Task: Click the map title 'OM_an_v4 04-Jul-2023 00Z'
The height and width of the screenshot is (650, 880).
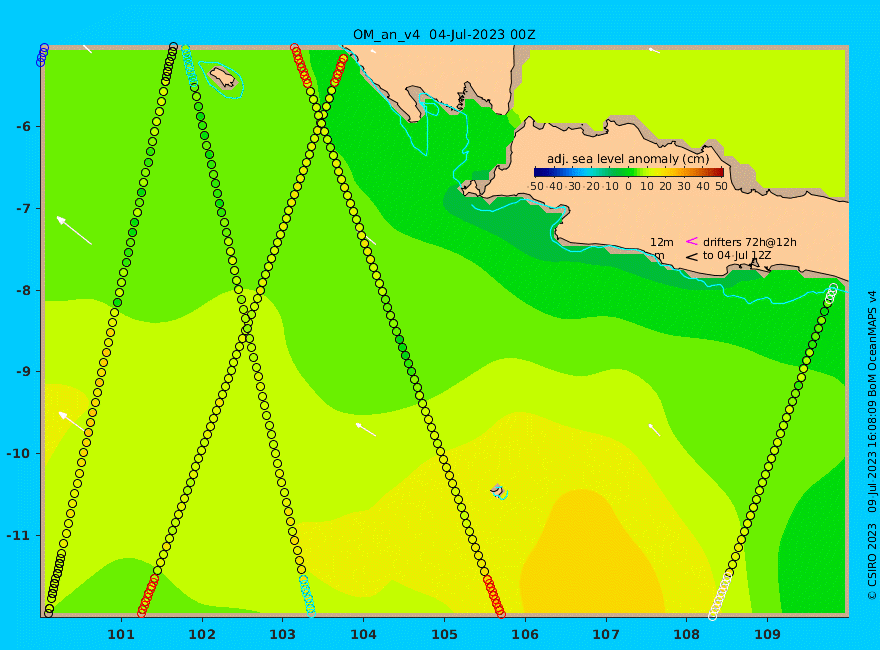Action: coord(444,35)
